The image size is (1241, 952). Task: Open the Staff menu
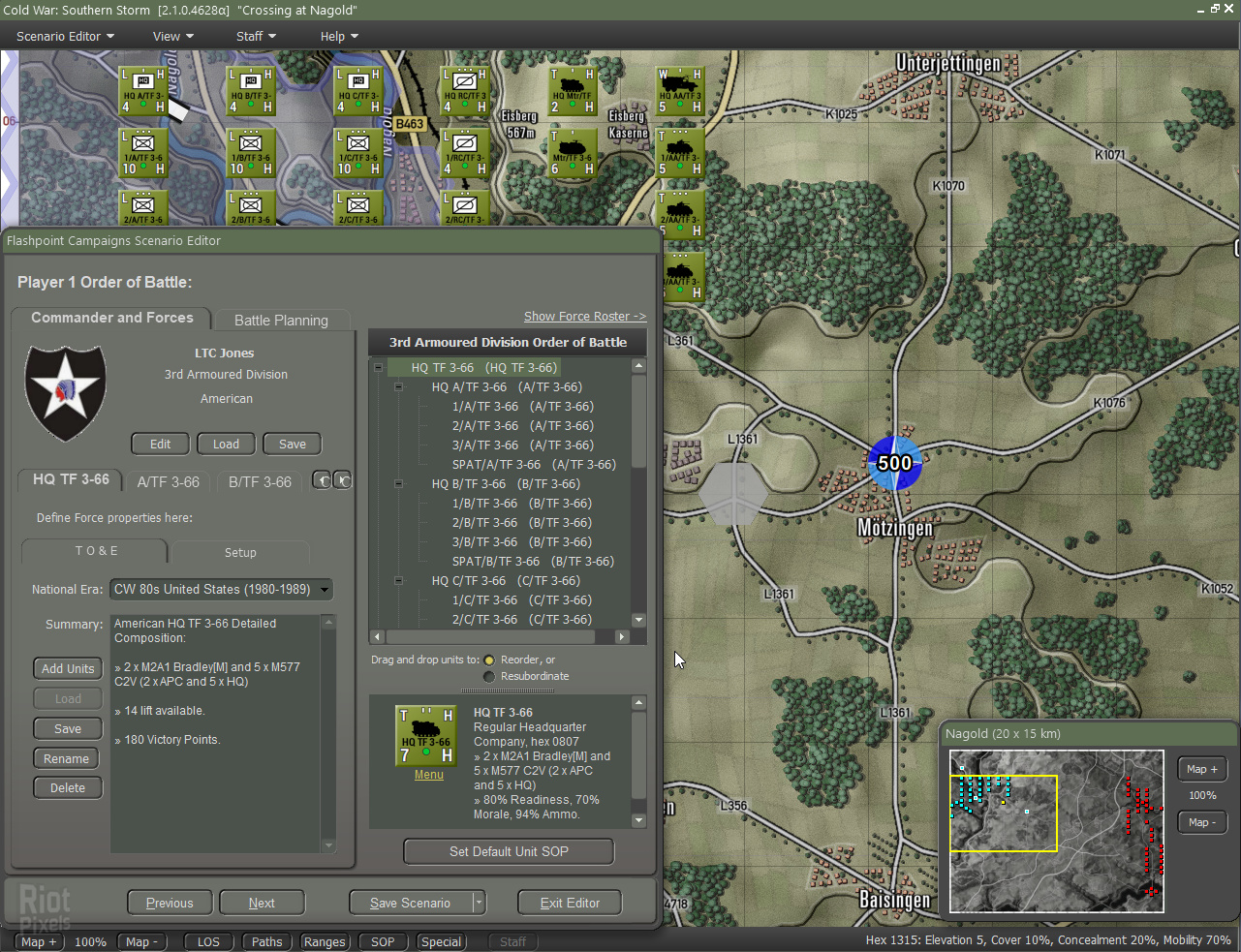pyautogui.click(x=256, y=36)
